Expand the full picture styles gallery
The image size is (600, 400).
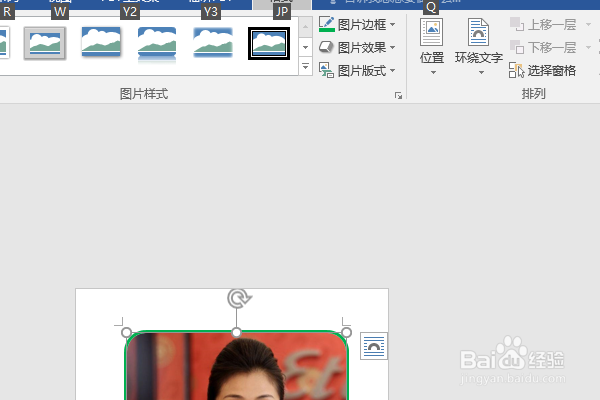click(x=305, y=67)
